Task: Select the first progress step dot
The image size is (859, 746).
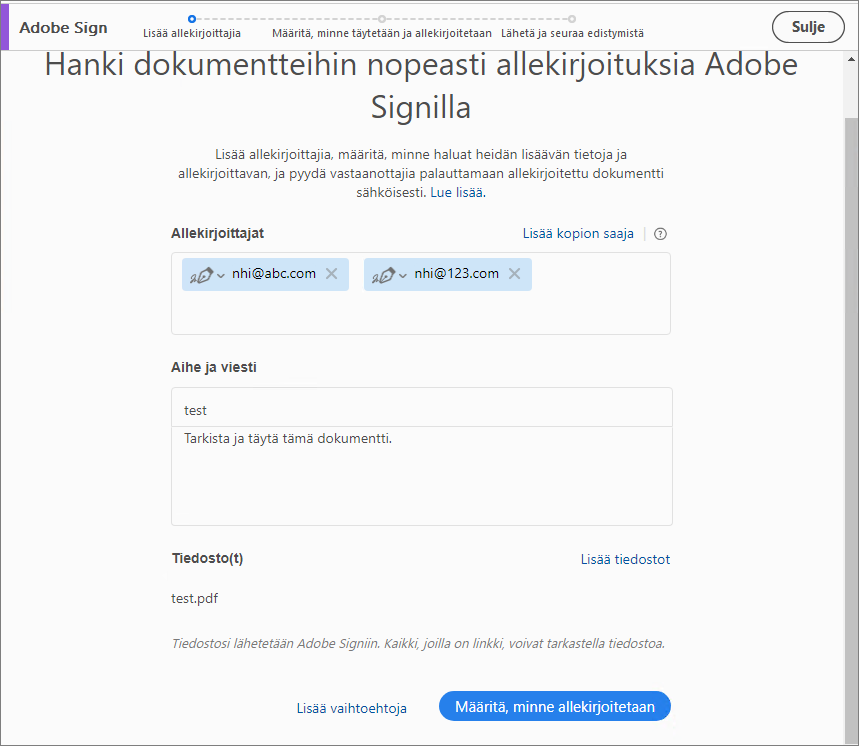Action: coord(191,17)
